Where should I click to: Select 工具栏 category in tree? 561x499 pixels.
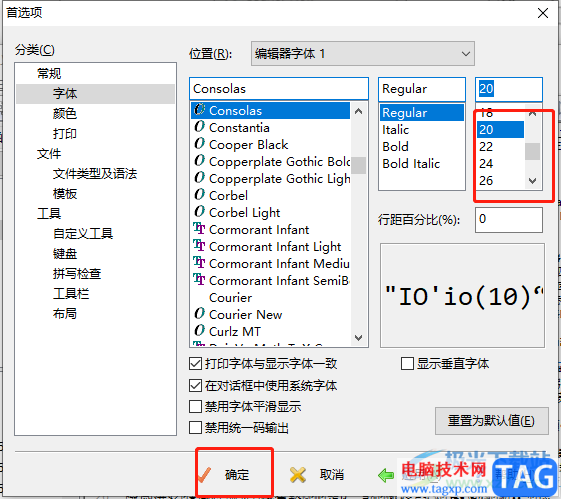[x=71, y=294]
